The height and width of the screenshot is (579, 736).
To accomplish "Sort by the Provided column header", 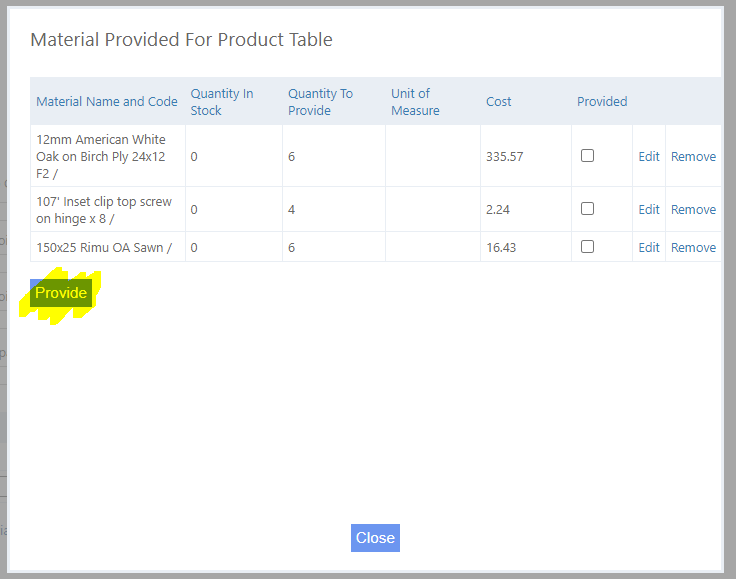I will click(x=602, y=101).
